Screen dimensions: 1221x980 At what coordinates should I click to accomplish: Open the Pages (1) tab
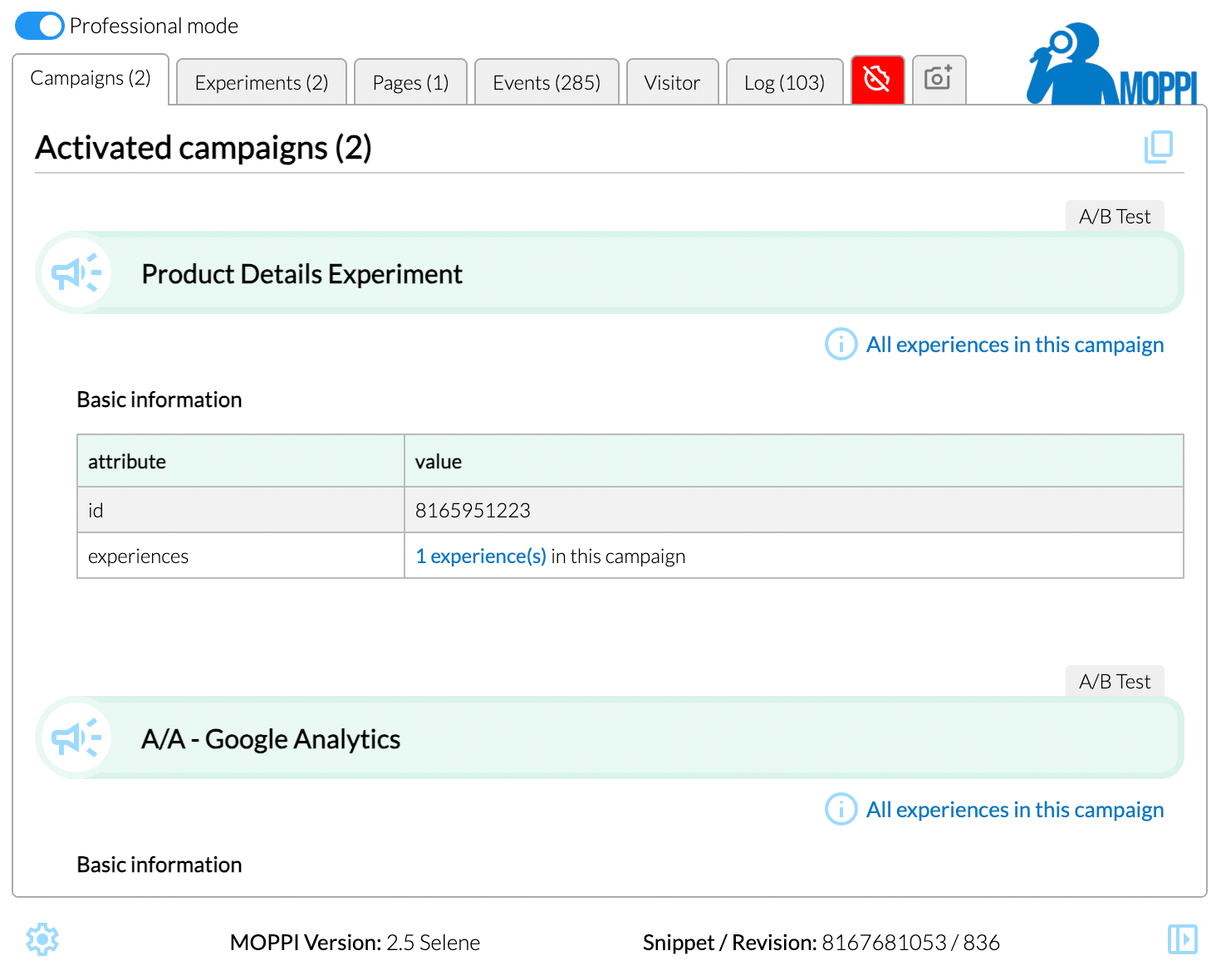(410, 83)
